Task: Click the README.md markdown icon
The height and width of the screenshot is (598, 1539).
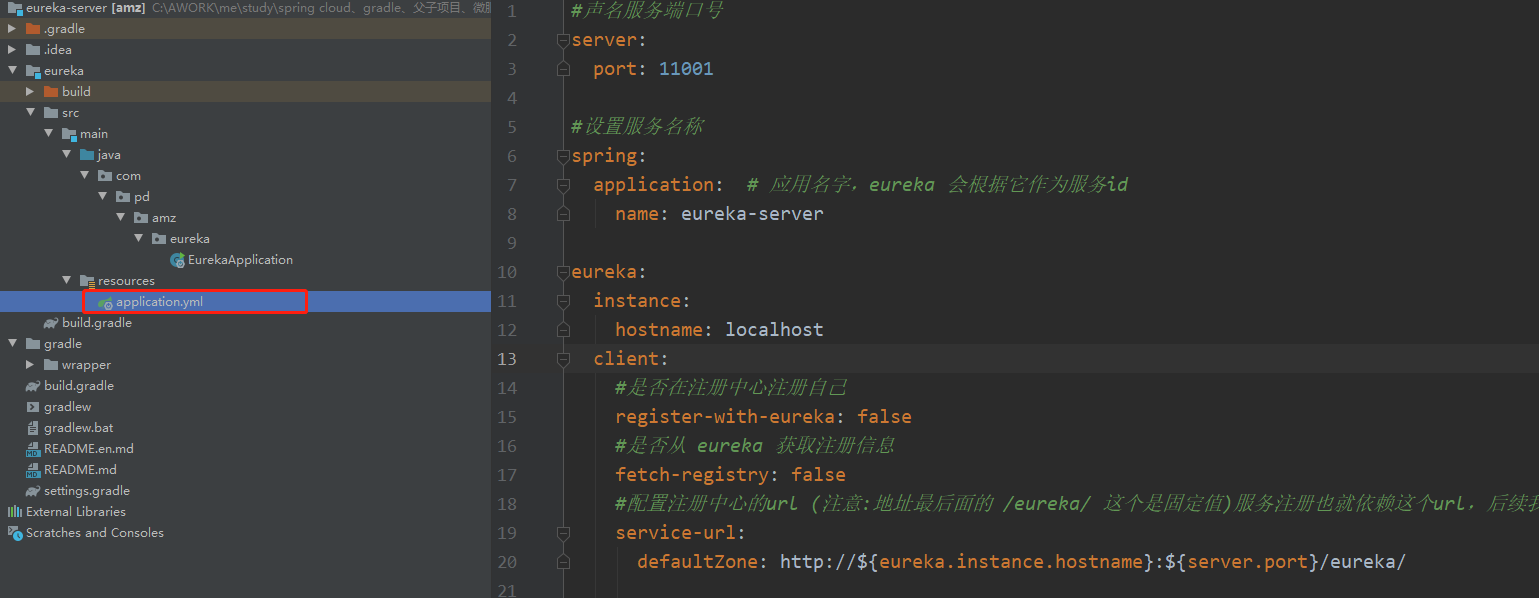Action: (x=33, y=470)
